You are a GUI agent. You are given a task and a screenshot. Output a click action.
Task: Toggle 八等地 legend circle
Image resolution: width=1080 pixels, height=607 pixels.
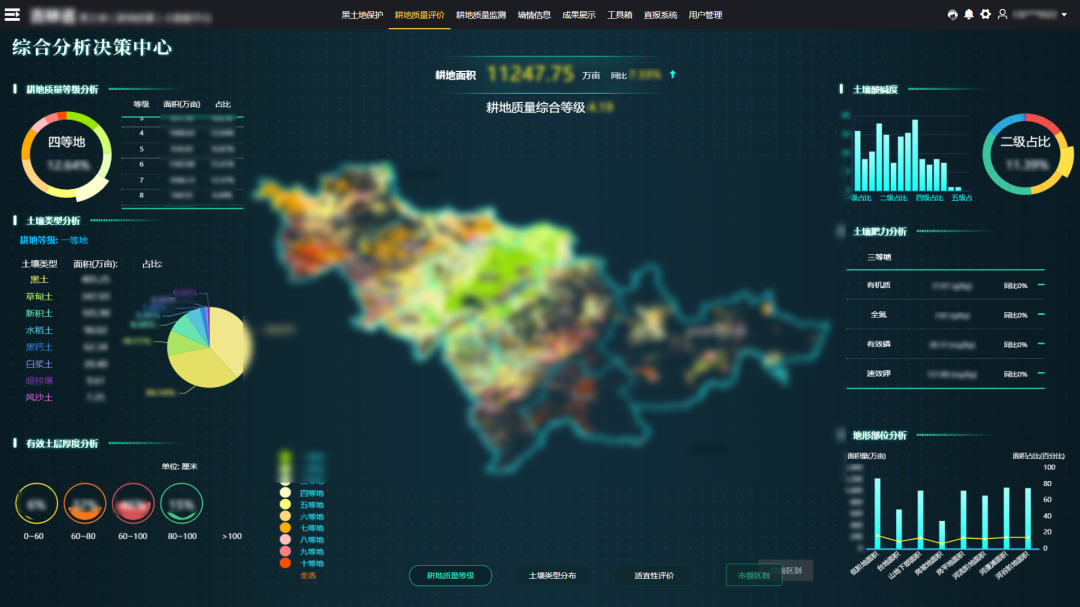285,539
